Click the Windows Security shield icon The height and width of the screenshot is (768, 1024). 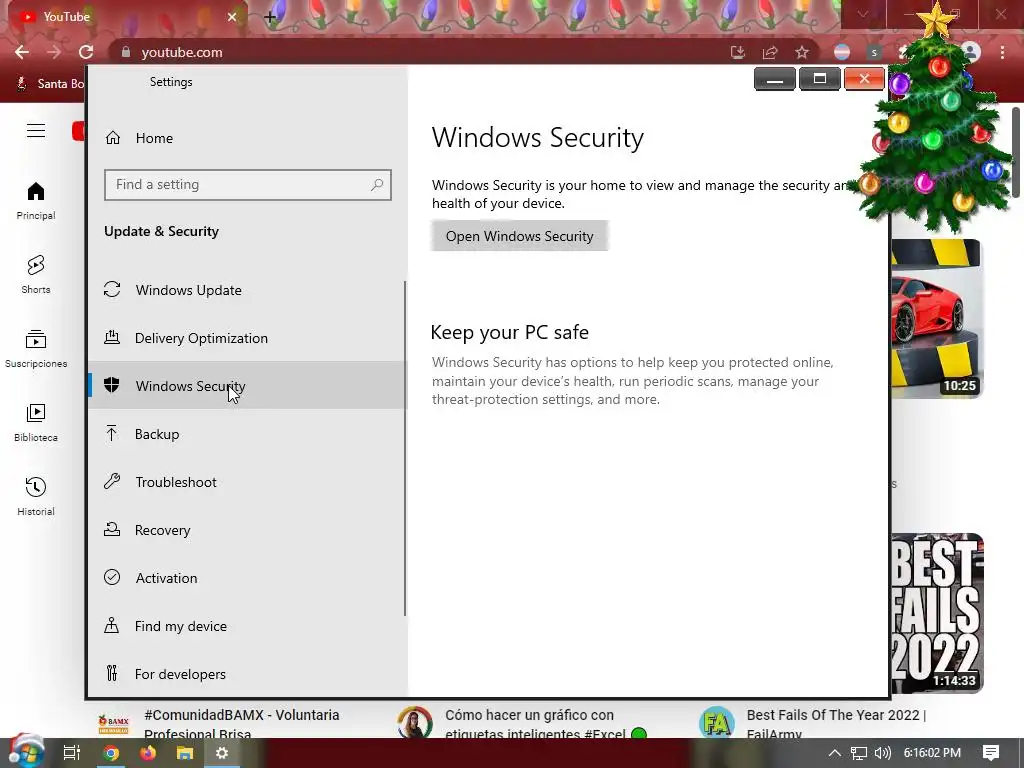(112, 385)
